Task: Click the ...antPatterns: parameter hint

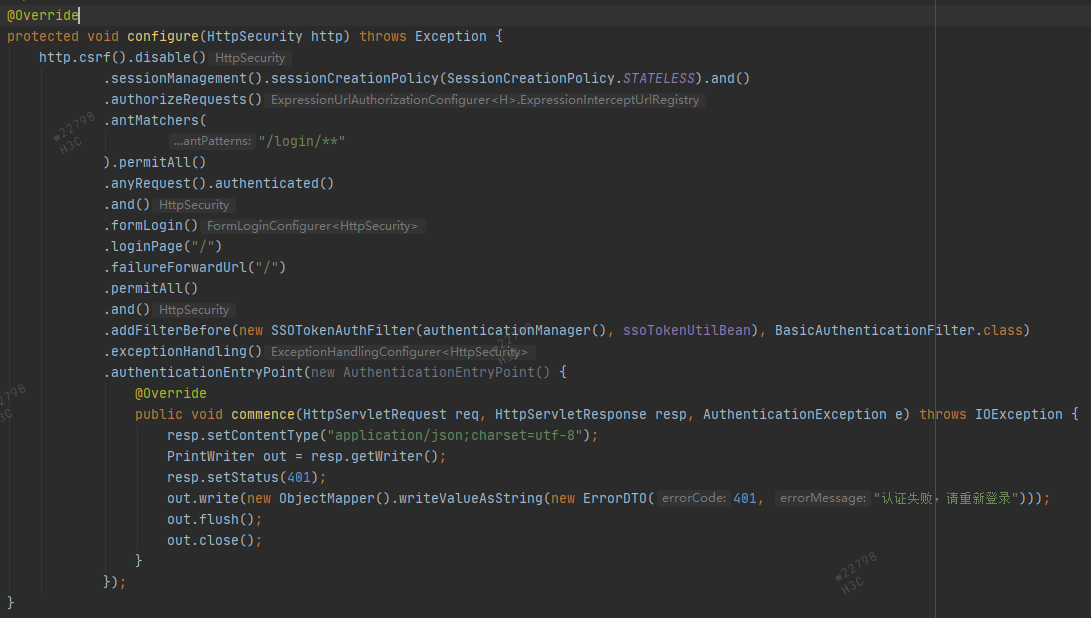Action: click(x=212, y=141)
